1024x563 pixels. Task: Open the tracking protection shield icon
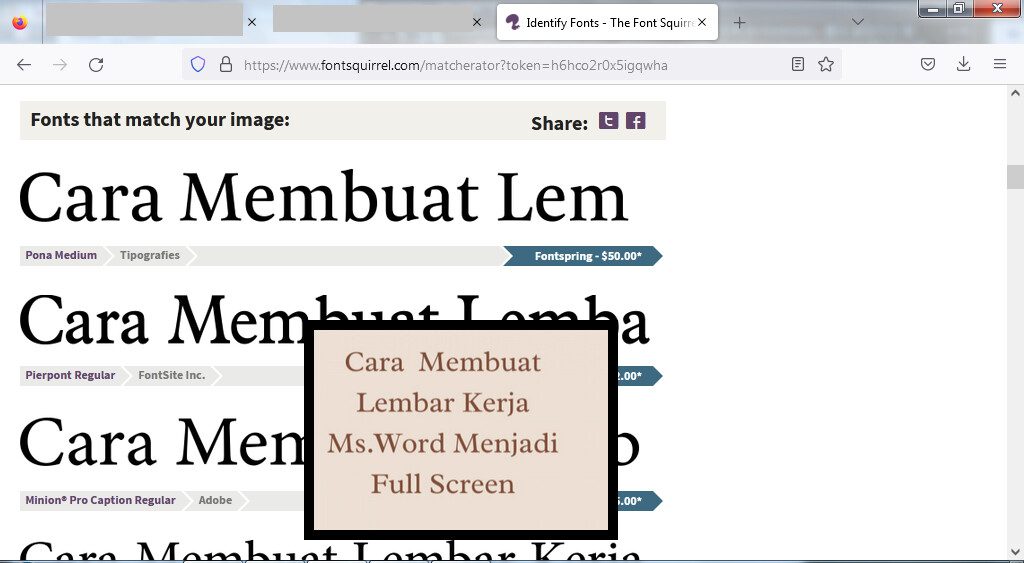pos(198,64)
